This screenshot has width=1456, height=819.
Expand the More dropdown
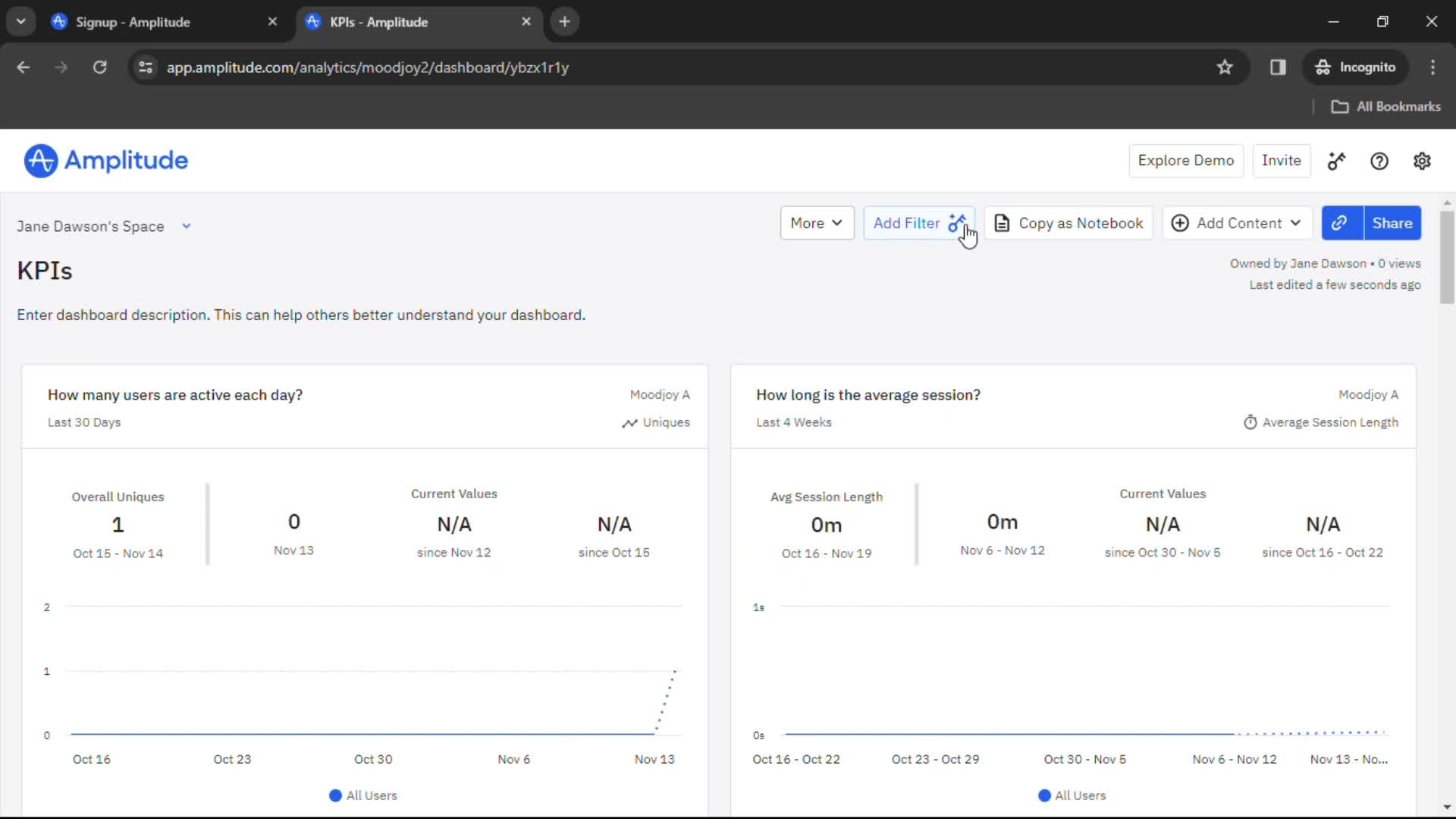tap(817, 223)
